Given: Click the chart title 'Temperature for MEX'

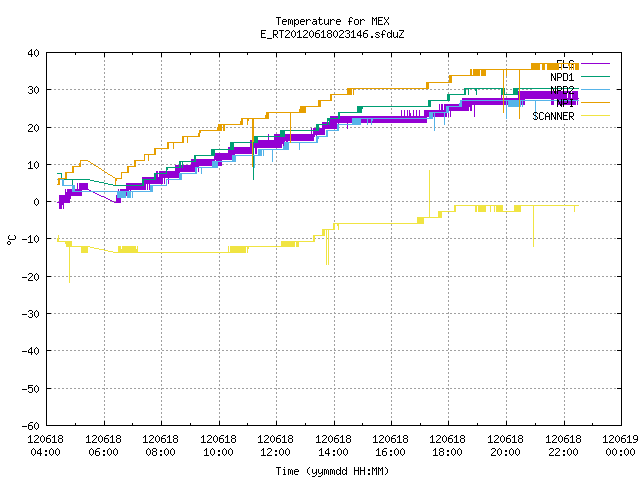Looking at the screenshot, I should pyautogui.click(x=332, y=21).
